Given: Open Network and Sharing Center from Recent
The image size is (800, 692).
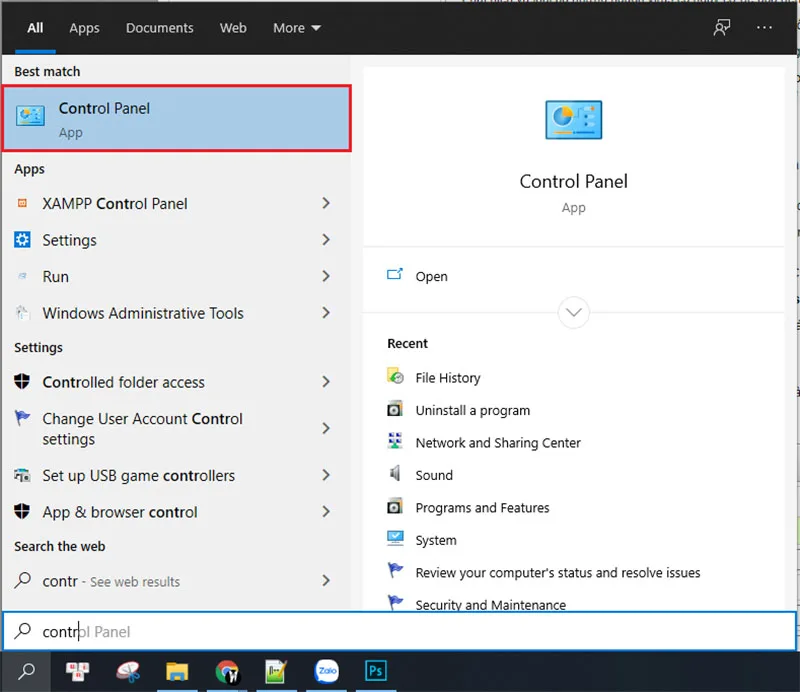Looking at the screenshot, I should click(x=498, y=442).
